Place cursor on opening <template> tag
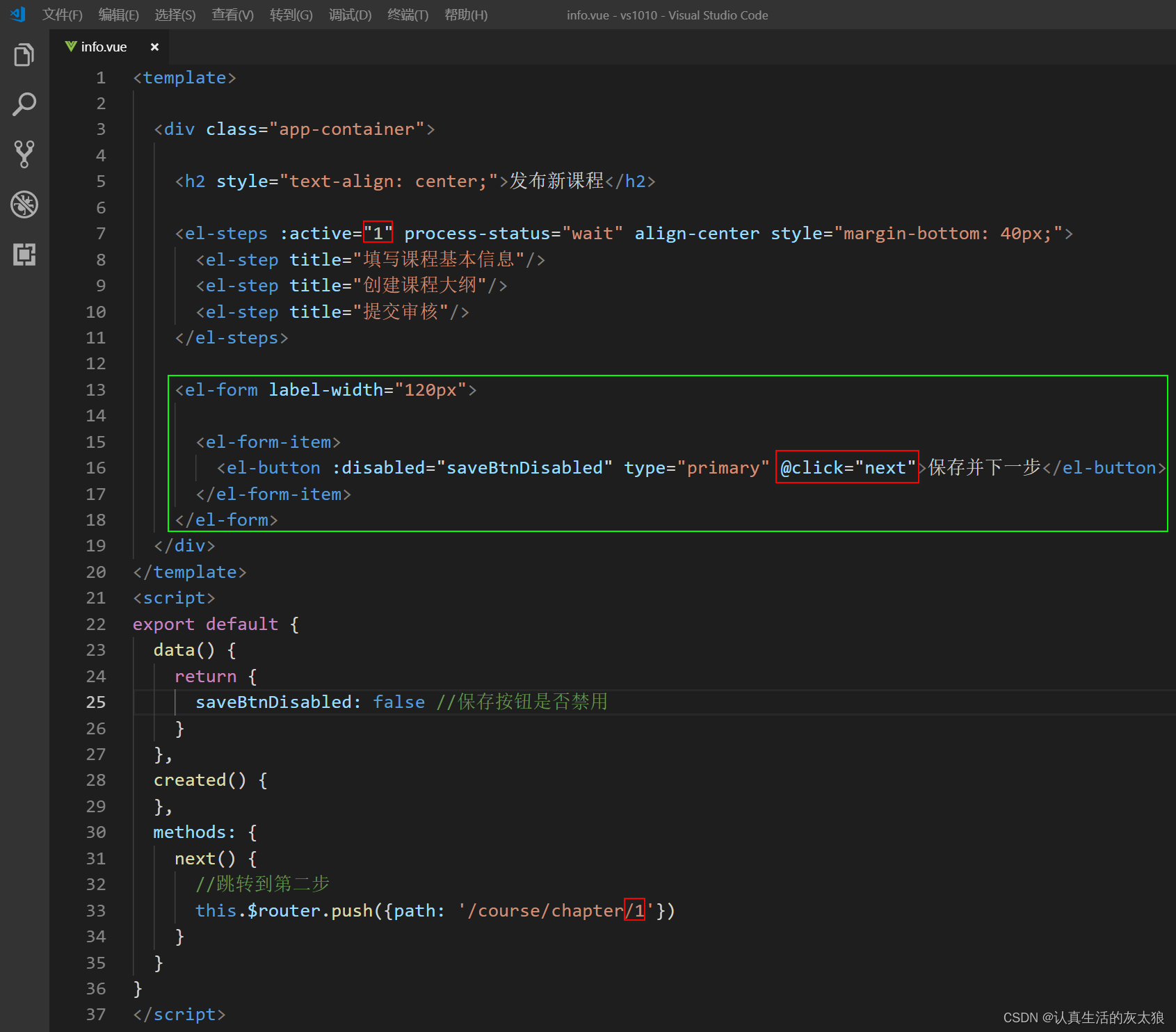Screen dimensions: 1176x1032 [x=185, y=78]
